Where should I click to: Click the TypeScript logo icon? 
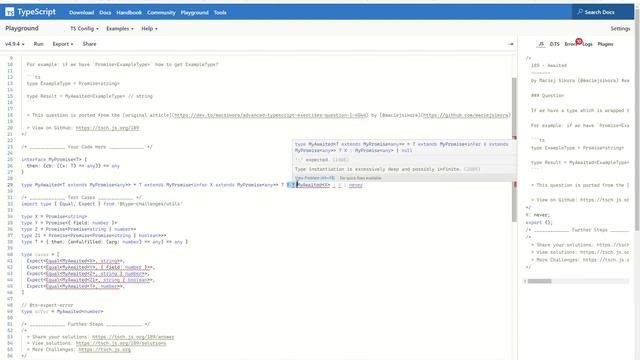9,12
